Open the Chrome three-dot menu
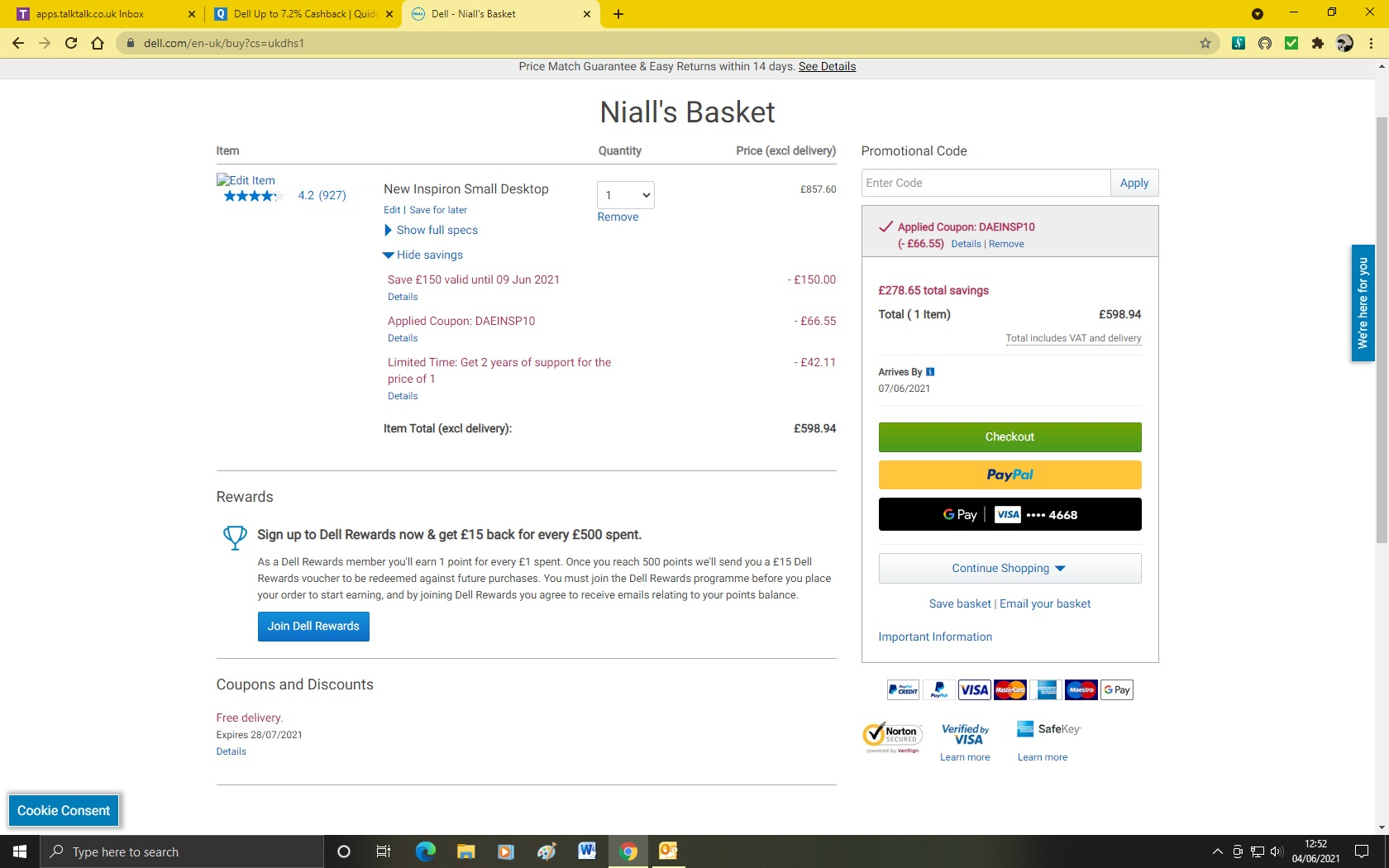Image resolution: width=1389 pixels, height=868 pixels. point(1371,43)
